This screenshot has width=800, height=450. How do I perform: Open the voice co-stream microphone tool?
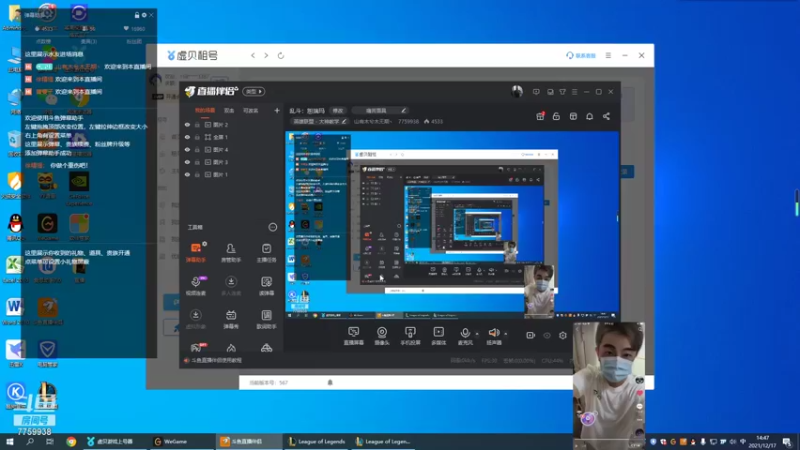pyautogui.click(x=196, y=286)
